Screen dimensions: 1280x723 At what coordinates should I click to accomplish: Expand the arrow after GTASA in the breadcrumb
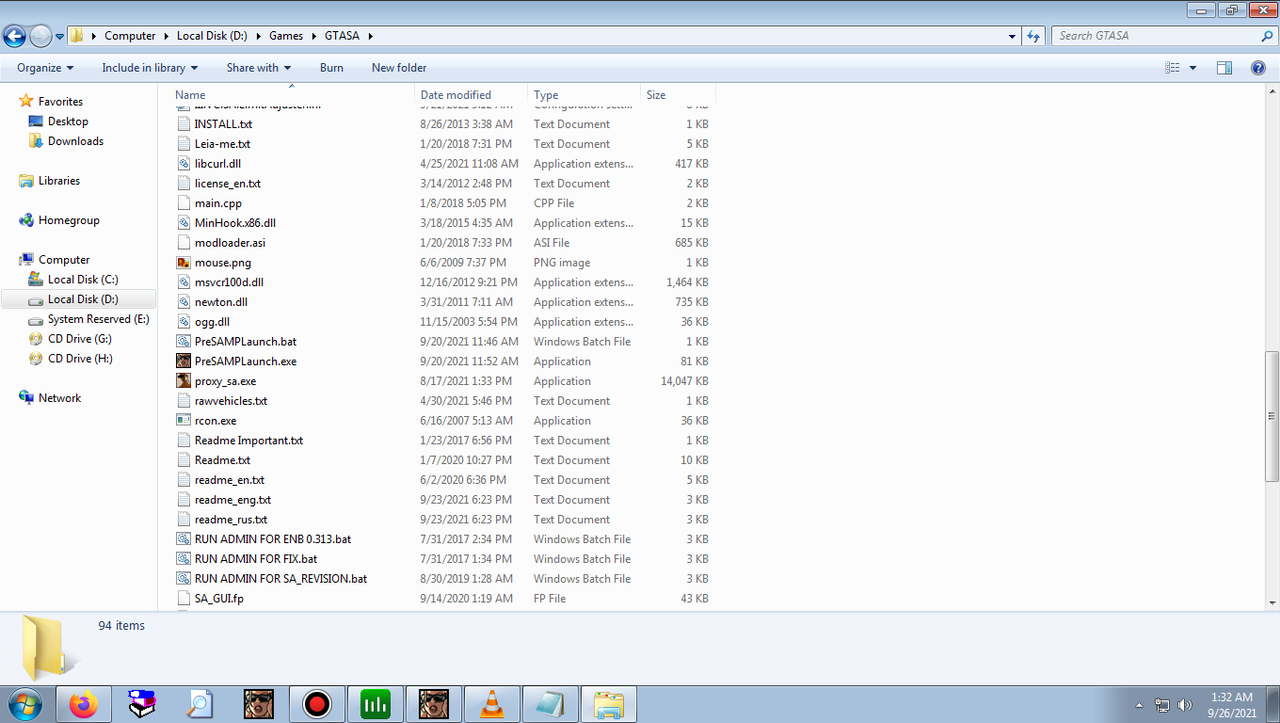370,36
